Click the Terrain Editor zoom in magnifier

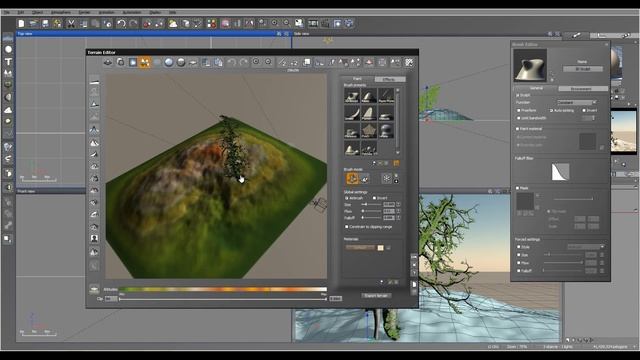point(256,62)
